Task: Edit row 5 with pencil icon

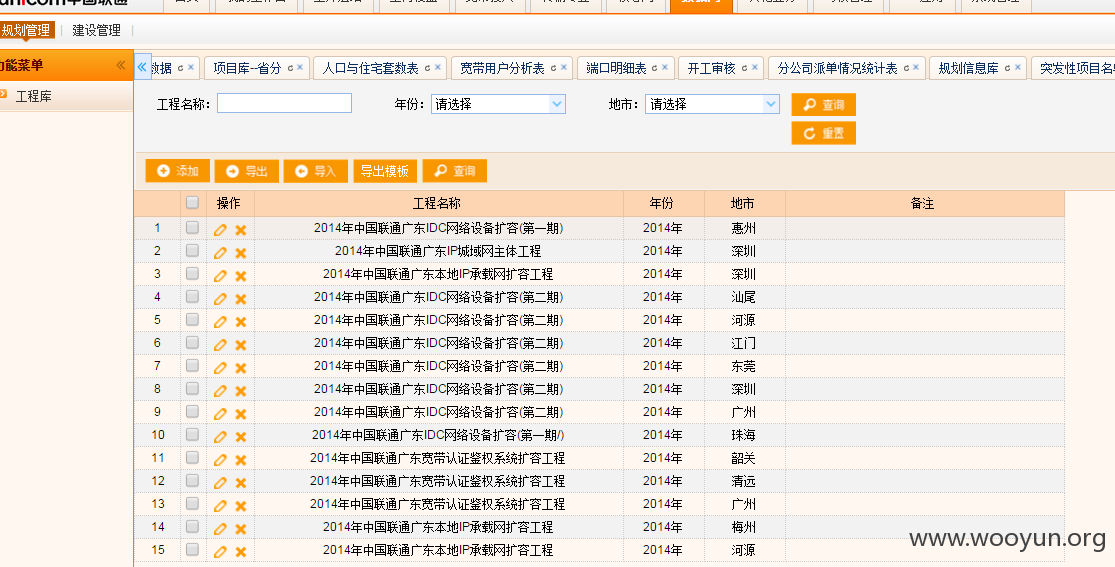Action: (220, 322)
